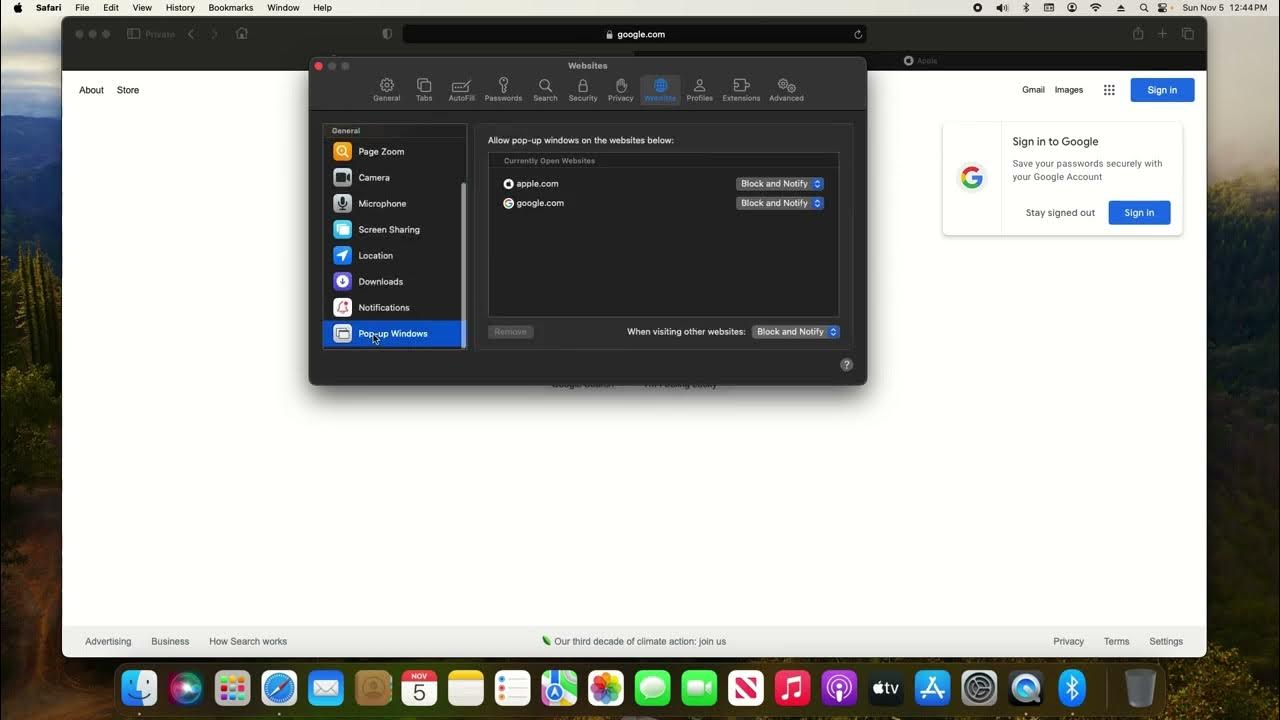This screenshot has height=720, width=1280.
Task: Open Music app from the Dock
Action: tap(792, 688)
